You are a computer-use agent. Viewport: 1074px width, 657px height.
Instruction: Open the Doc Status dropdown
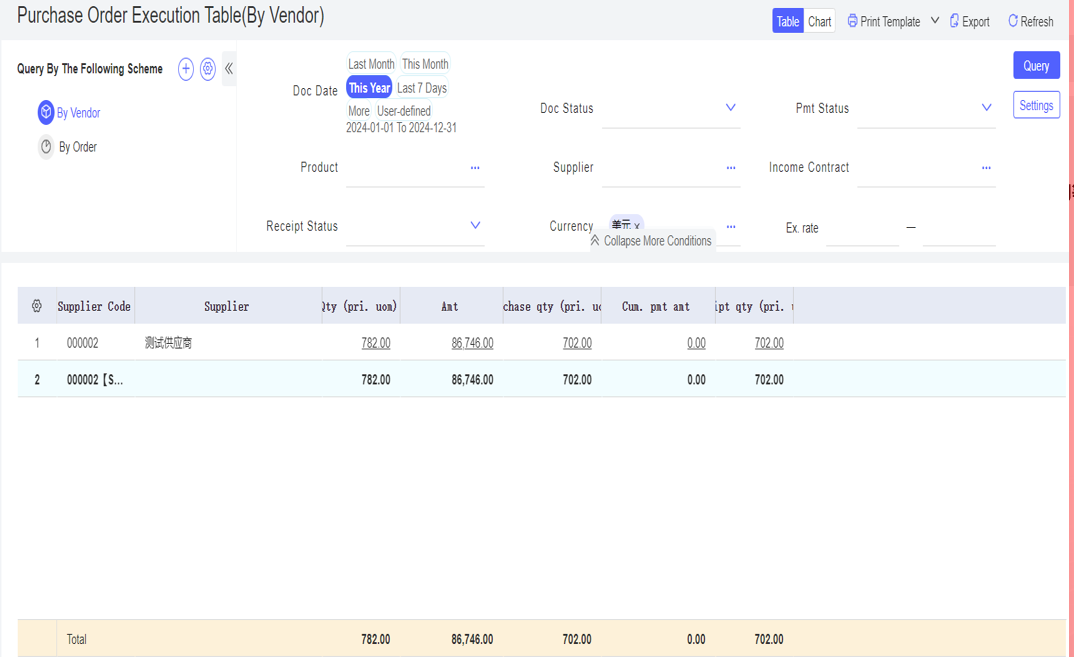click(x=731, y=108)
